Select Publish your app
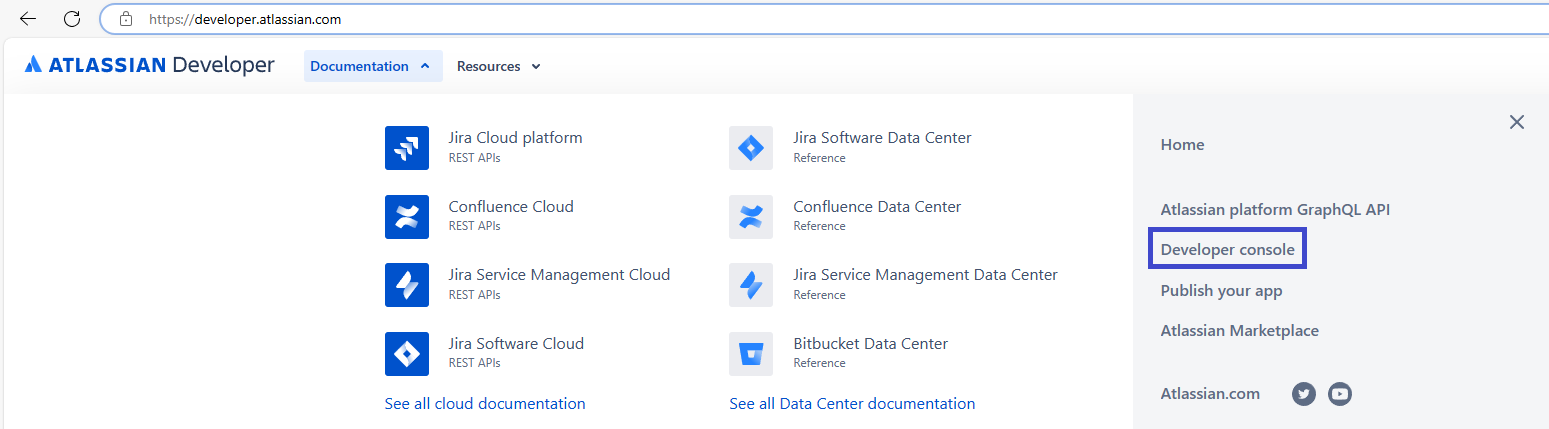This screenshot has width=1549, height=429. click(1221, 291)
